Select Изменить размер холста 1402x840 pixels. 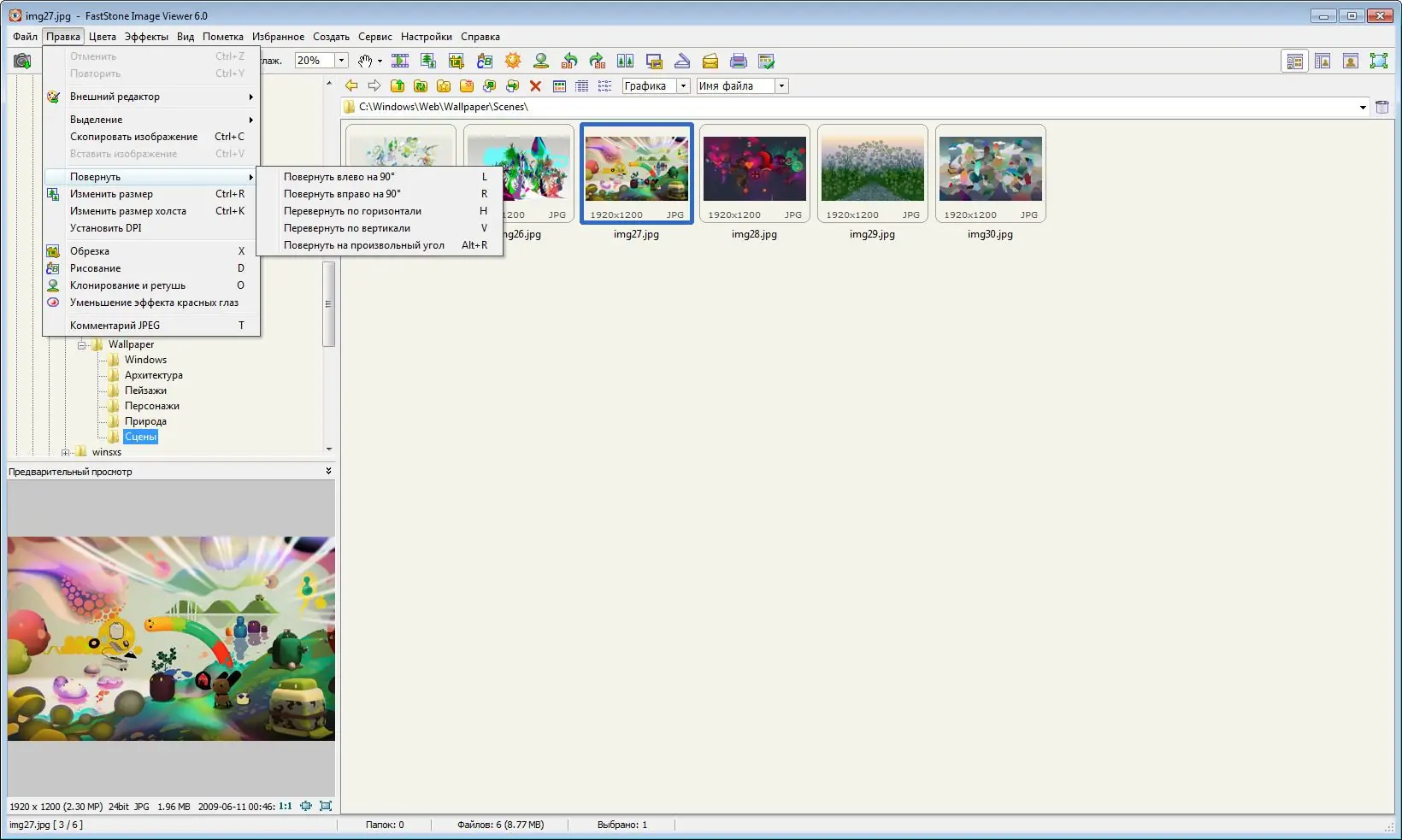[151, 211]
